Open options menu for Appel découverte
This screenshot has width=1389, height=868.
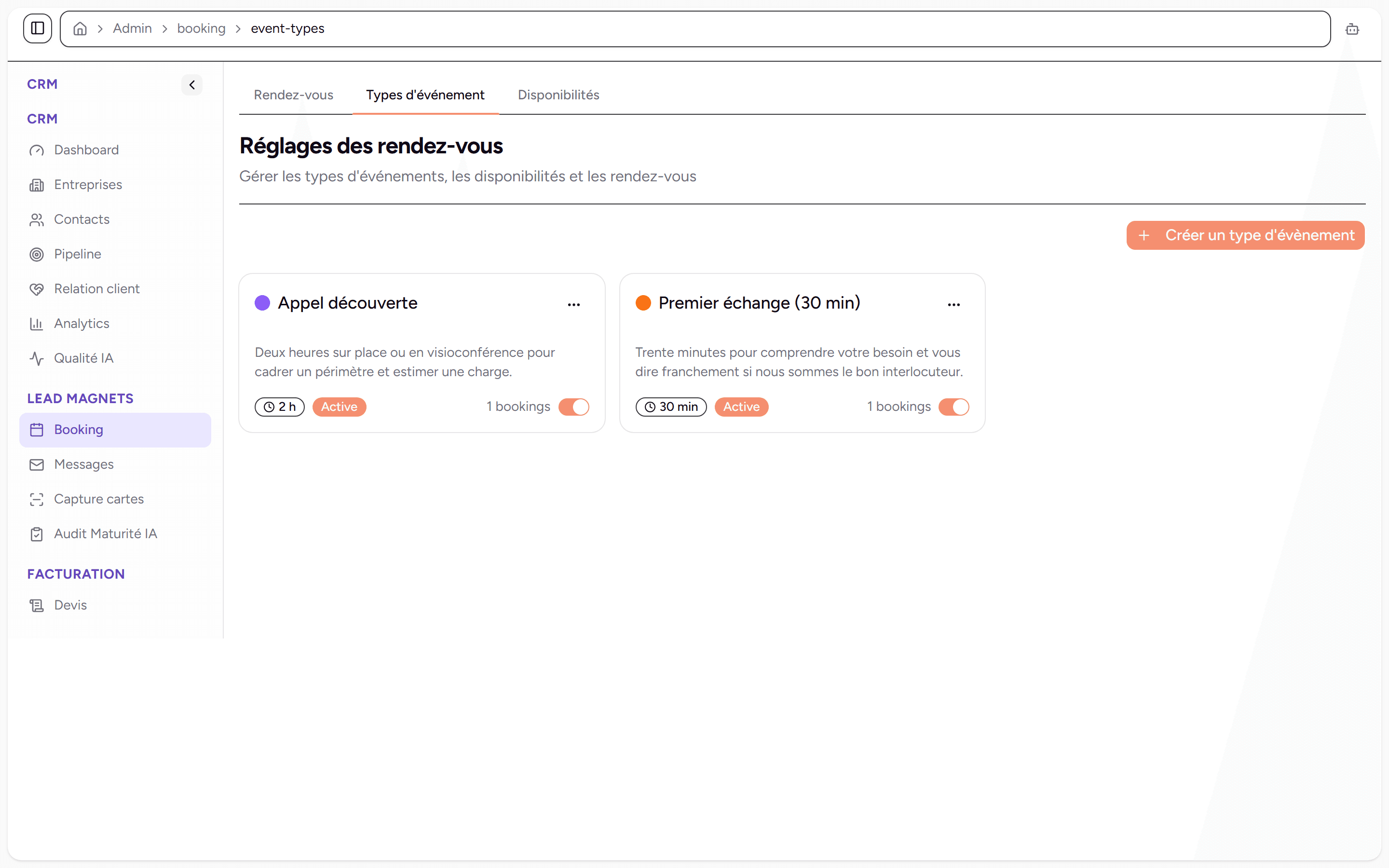tap(574, 305)
